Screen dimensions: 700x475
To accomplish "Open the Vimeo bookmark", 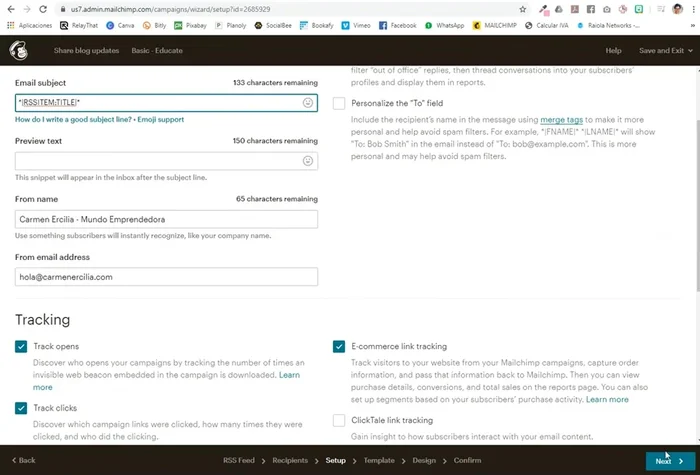I will coord(353,25).
